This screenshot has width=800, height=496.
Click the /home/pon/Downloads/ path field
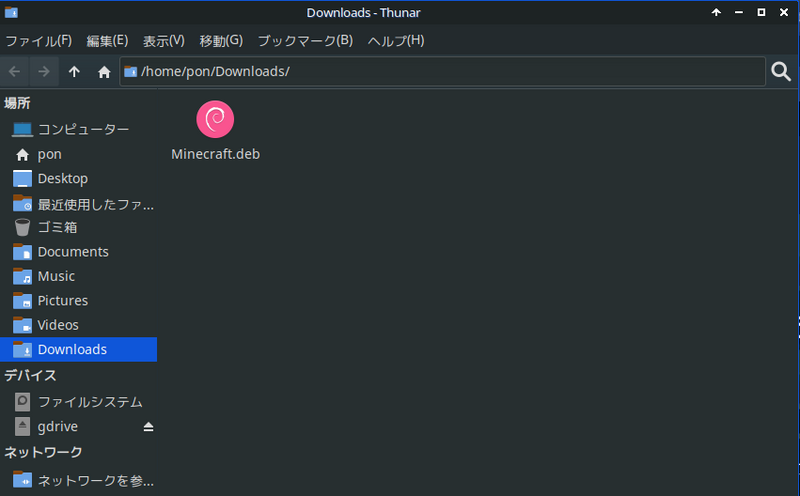(443, 71)
